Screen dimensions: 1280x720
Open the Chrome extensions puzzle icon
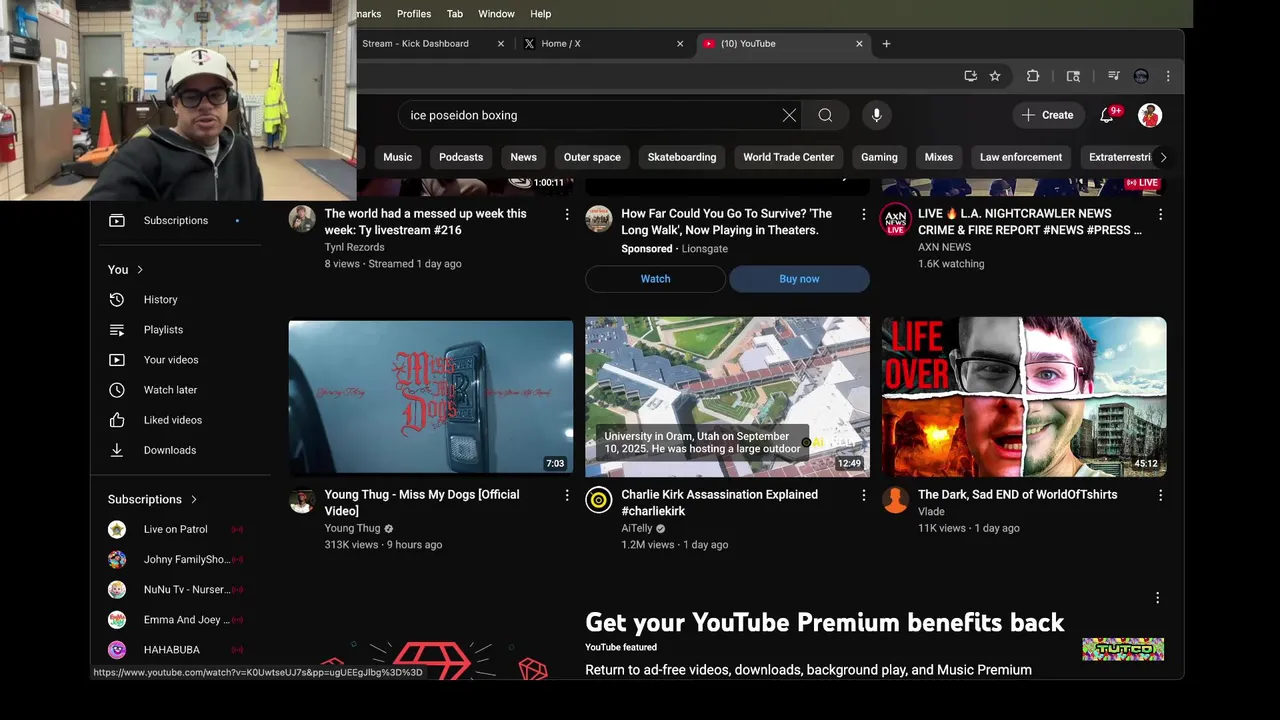coord(1033,76)
